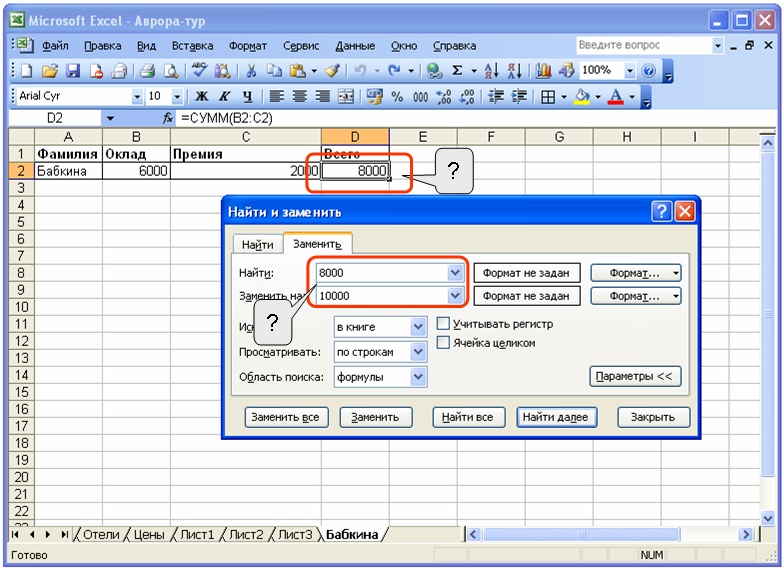Click into the Найти input containing 8000
The image size is (784, 568).
click(x=382, y=273)
